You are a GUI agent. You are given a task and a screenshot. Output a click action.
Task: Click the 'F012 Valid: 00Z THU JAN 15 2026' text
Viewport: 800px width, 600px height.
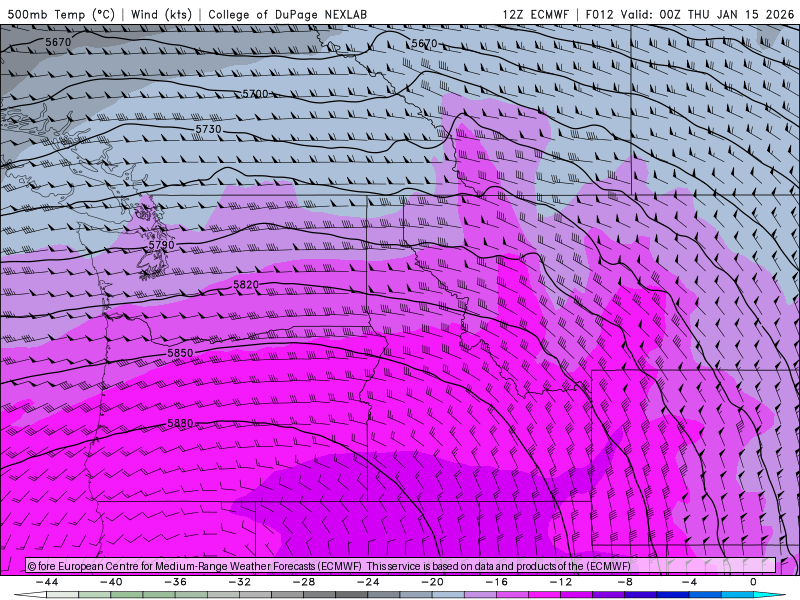(x=689, y=14)
